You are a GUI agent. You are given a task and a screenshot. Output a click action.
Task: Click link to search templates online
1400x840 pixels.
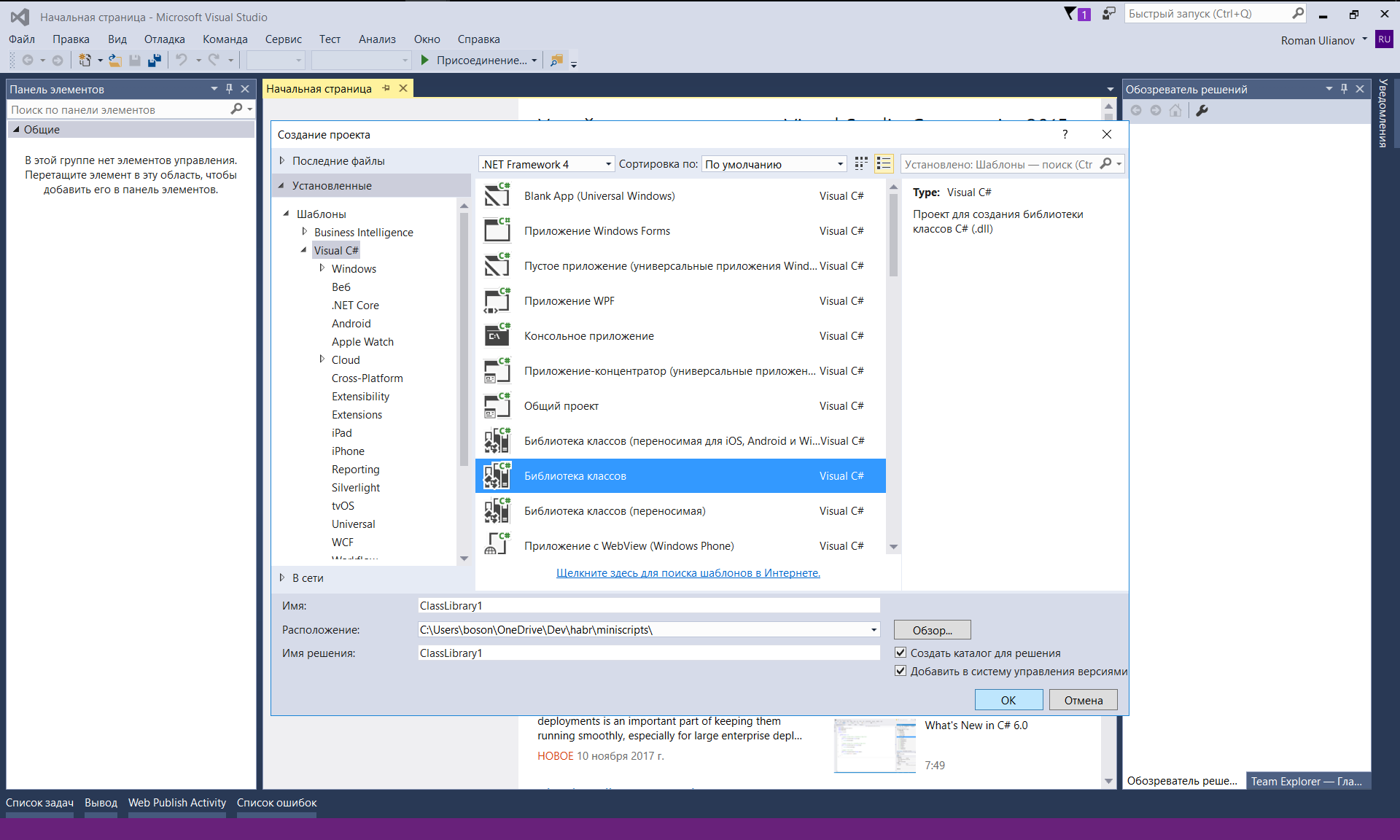tap(688, 573)
